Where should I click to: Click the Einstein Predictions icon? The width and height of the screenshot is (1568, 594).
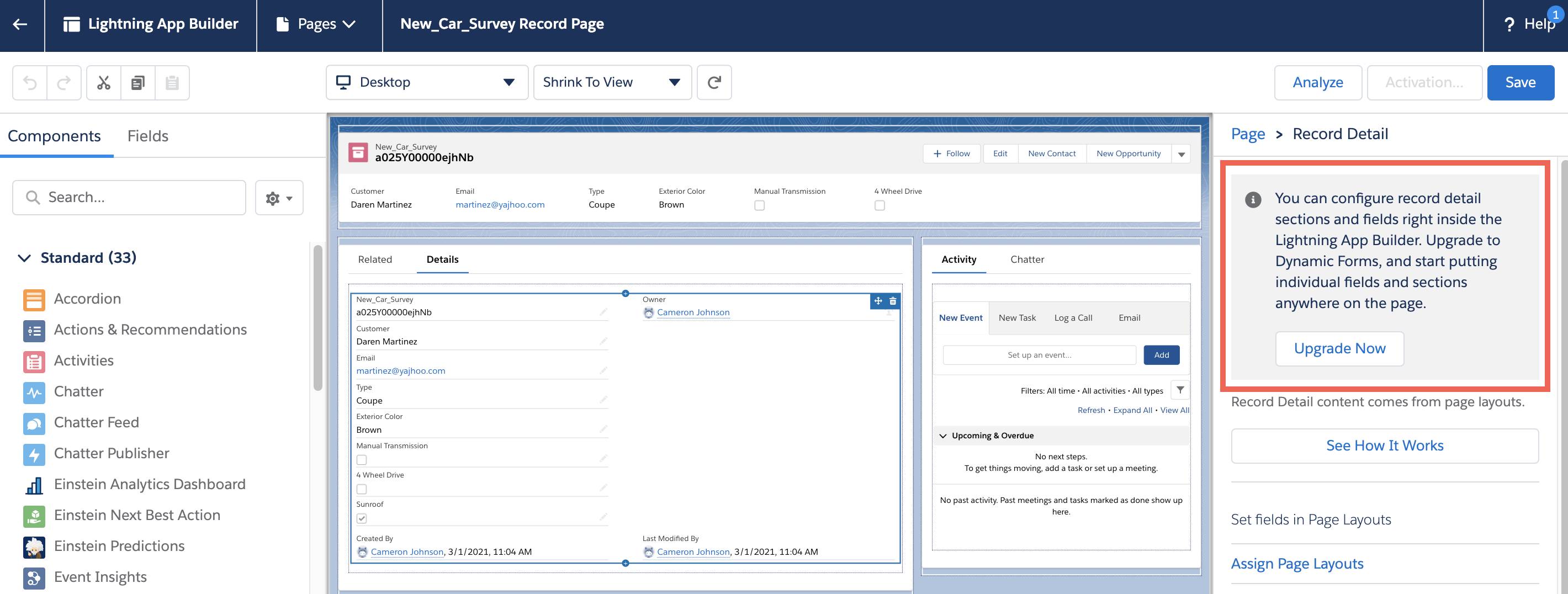(34, 547)
